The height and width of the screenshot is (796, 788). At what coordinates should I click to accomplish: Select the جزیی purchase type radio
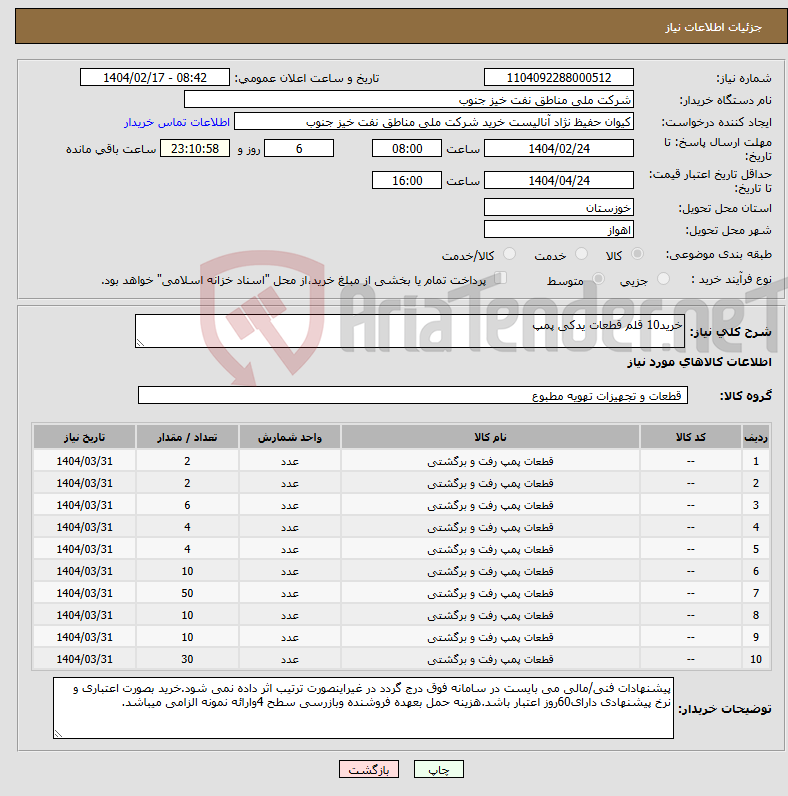click(663, 279)
